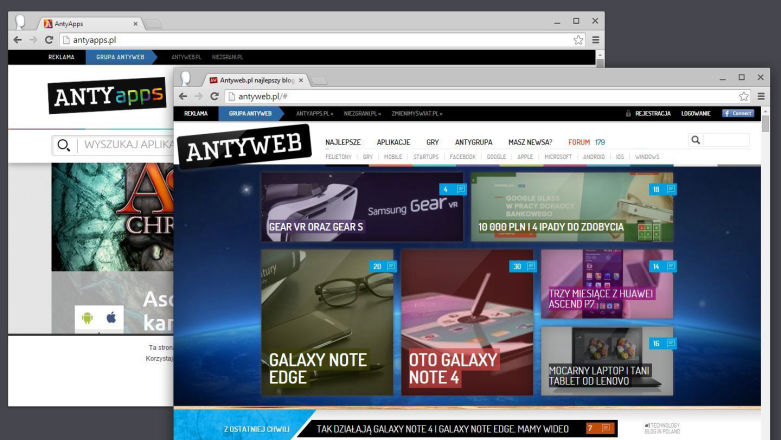This screenshot has height=440, width=781.
Task: Click the profile avatar in the AntyApps window
Action: click(20, 22)
